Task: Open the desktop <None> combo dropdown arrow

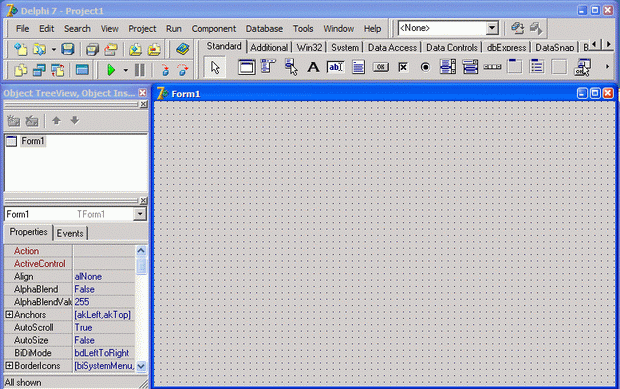Action: [x=491, y=28]
